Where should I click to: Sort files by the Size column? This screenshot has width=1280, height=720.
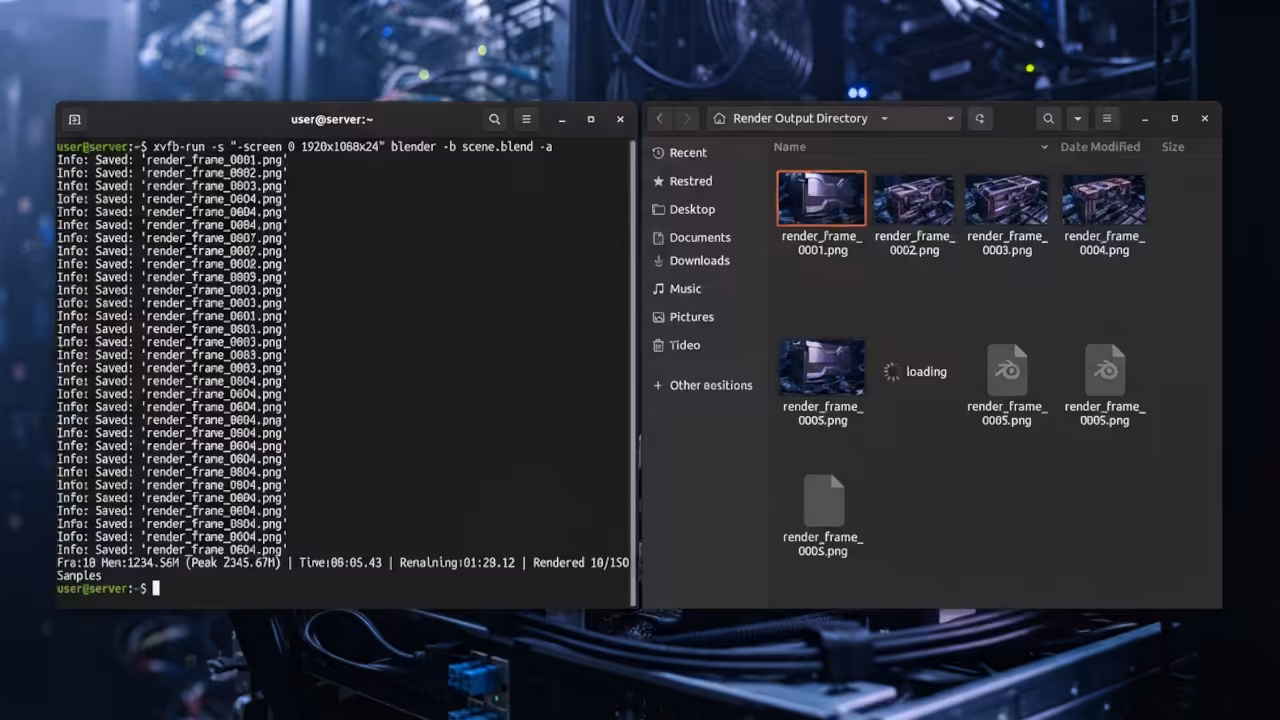[x=1173, y=147]
